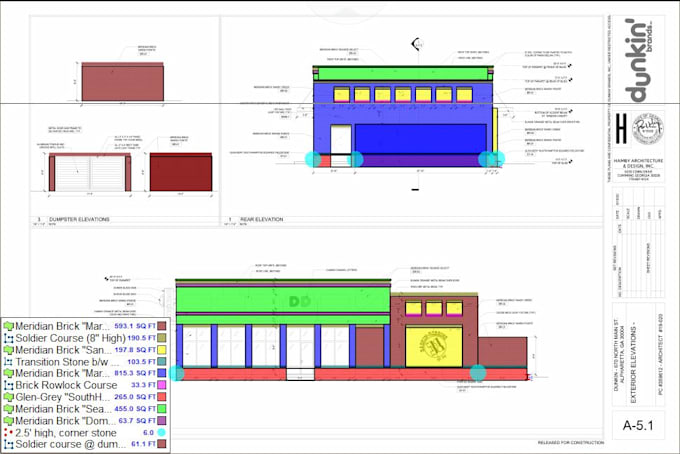Click the A-5.1 sheet number box
Screen dimensions: 680x454
[x=638, y=425]
